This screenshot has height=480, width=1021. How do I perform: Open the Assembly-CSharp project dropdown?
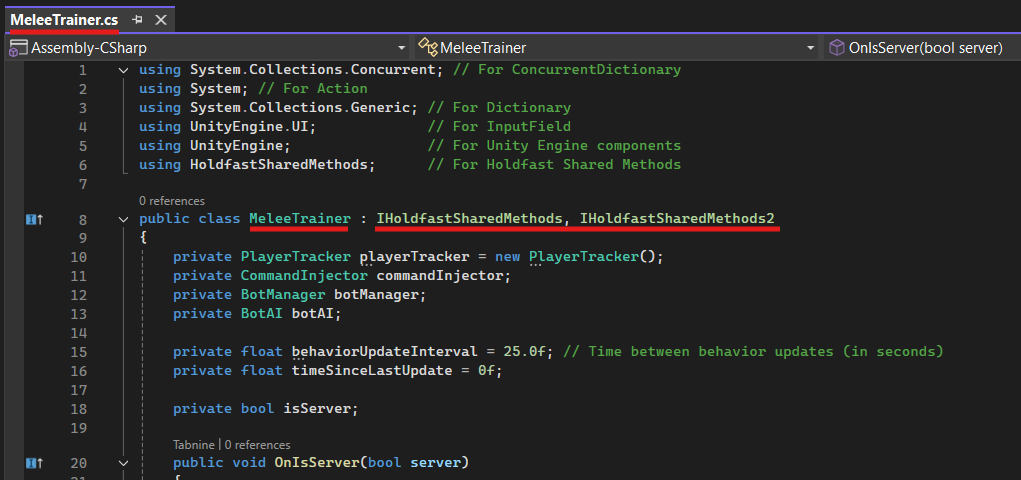pyautogui.click(x=401, y=47)
